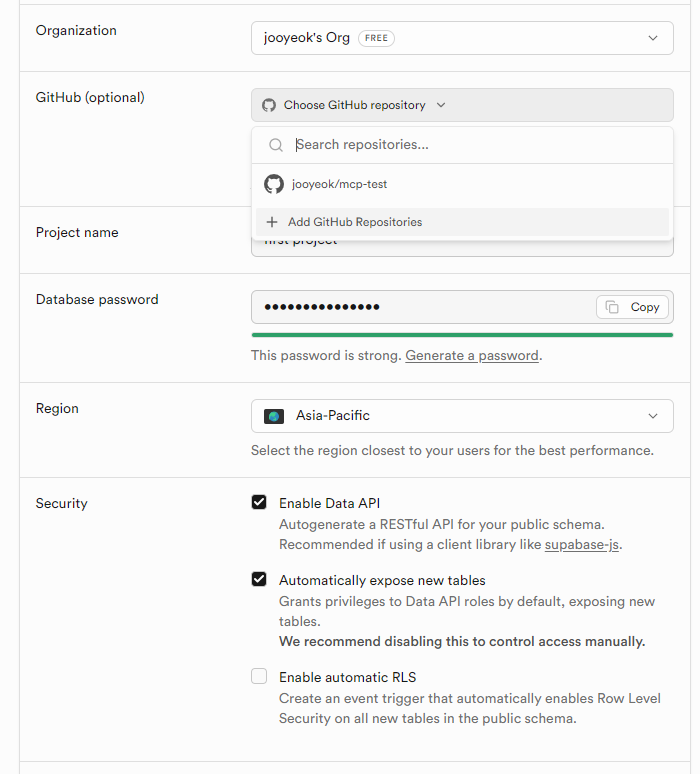
Task: Click the Region dropdown chevron arrow
Action: click(x=653, y=416)
